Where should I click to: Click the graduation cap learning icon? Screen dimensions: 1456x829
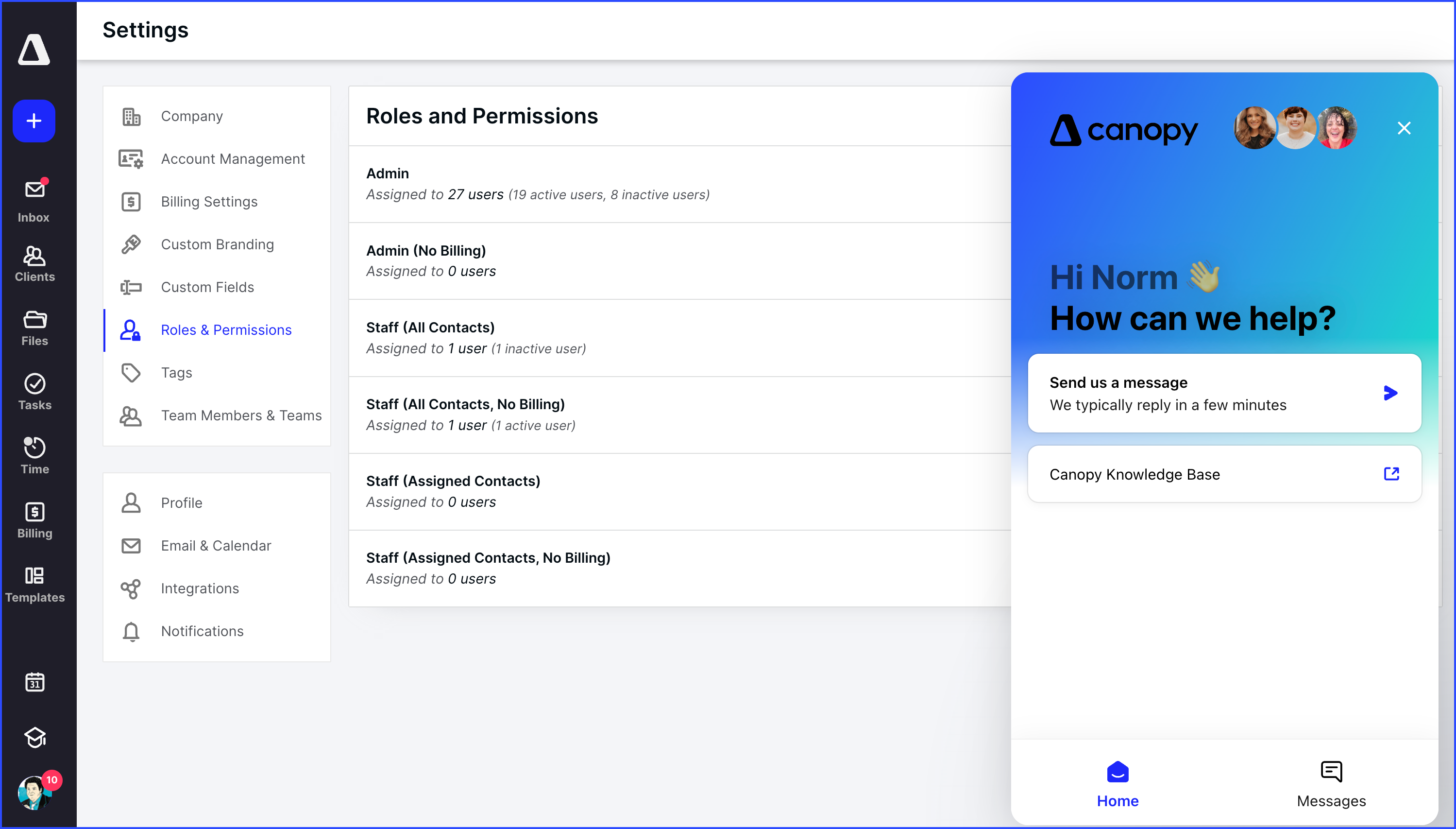coord(34,737)
